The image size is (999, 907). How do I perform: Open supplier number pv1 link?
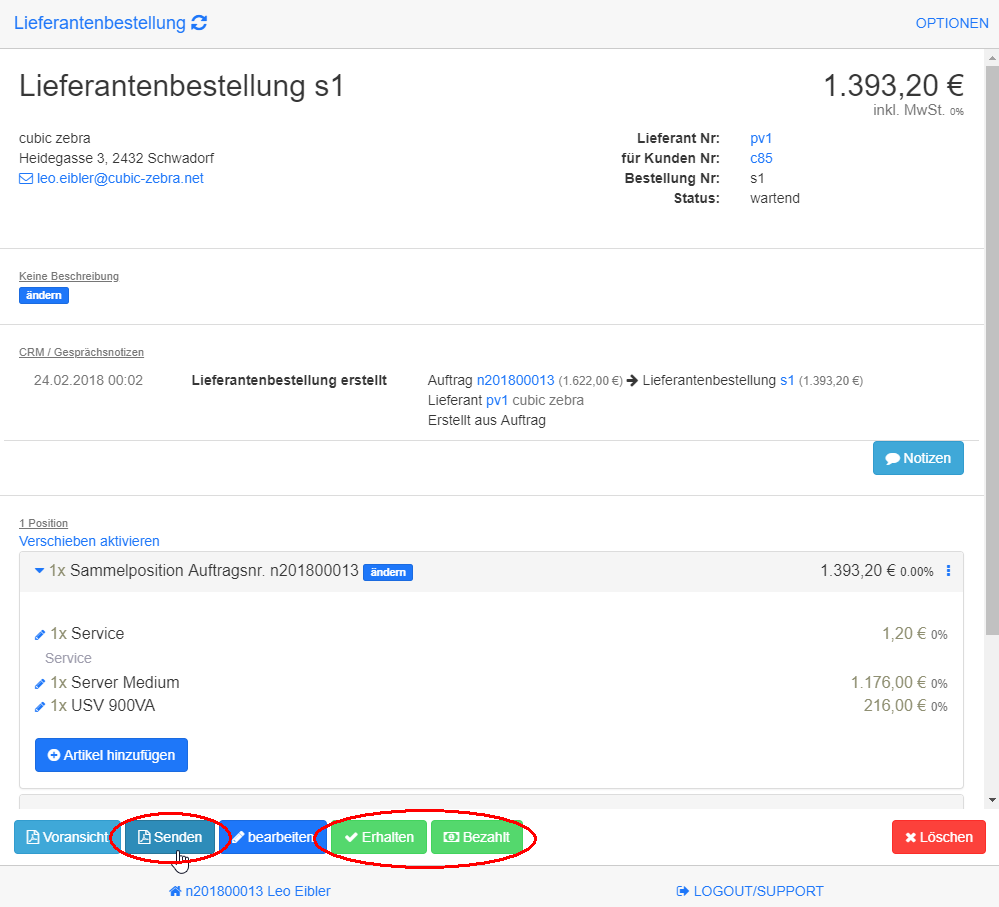[761, 138]
